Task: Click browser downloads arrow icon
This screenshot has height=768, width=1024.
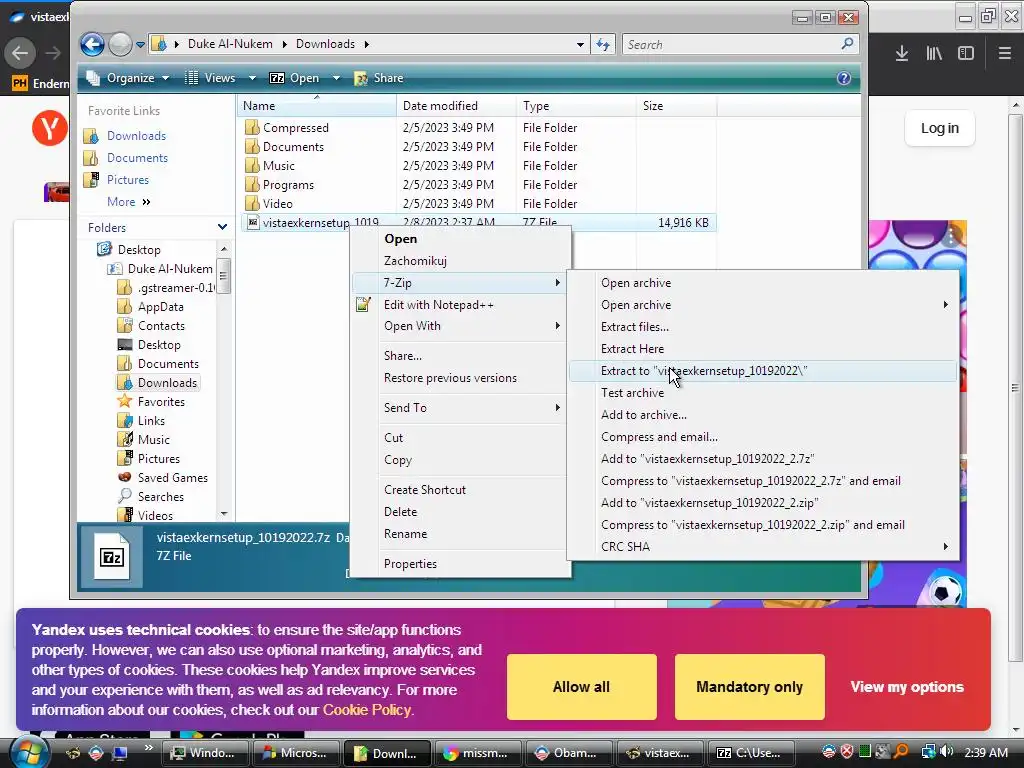Action: (x=902, y=54)
